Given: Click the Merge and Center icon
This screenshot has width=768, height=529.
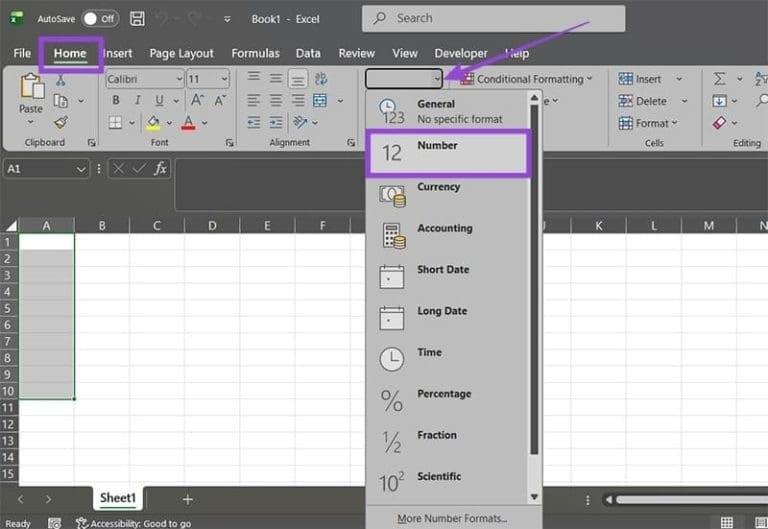Looking at the screenshot, I should 319,100.
